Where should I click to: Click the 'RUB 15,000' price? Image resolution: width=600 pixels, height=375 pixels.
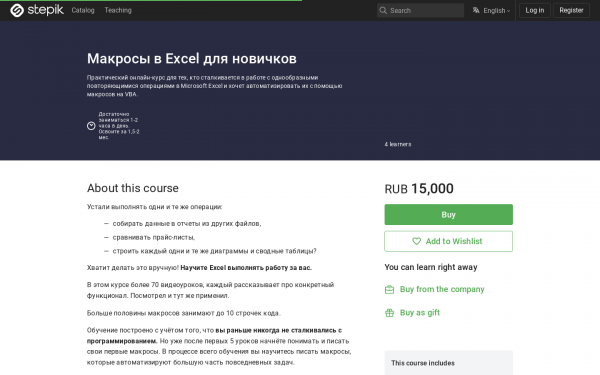(x=419, y=189)
